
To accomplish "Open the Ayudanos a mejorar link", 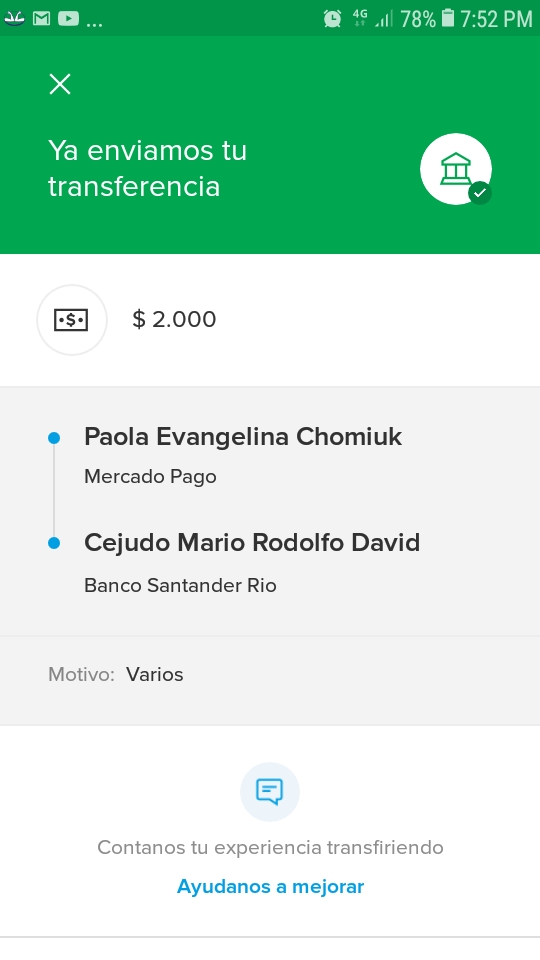I will click(270, 887).
